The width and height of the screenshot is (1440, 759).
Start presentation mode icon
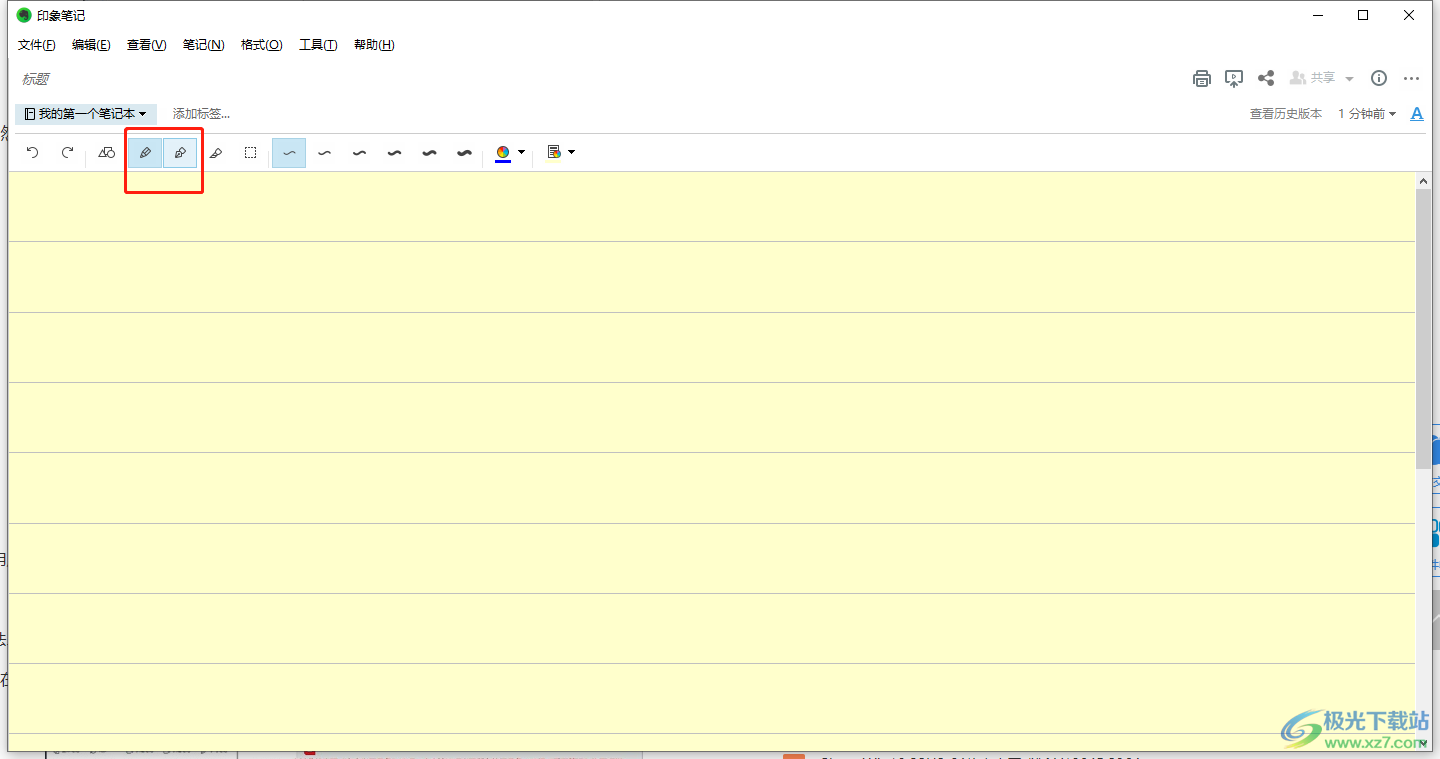click(1234, 78)
